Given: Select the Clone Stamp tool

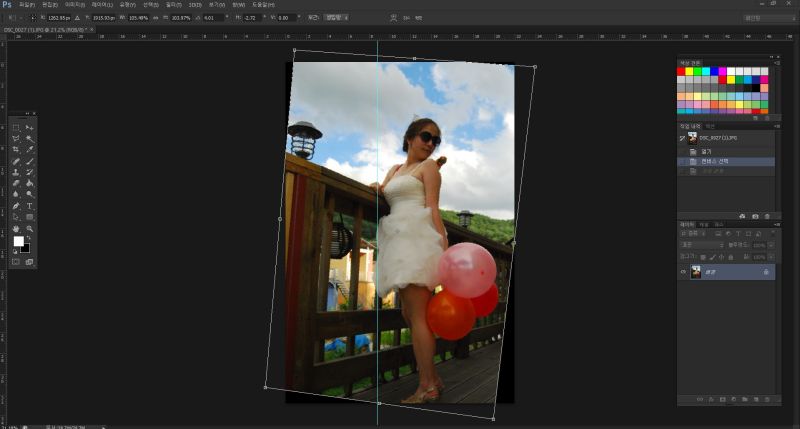Looking at the screenshot, I should pos(16,172).
